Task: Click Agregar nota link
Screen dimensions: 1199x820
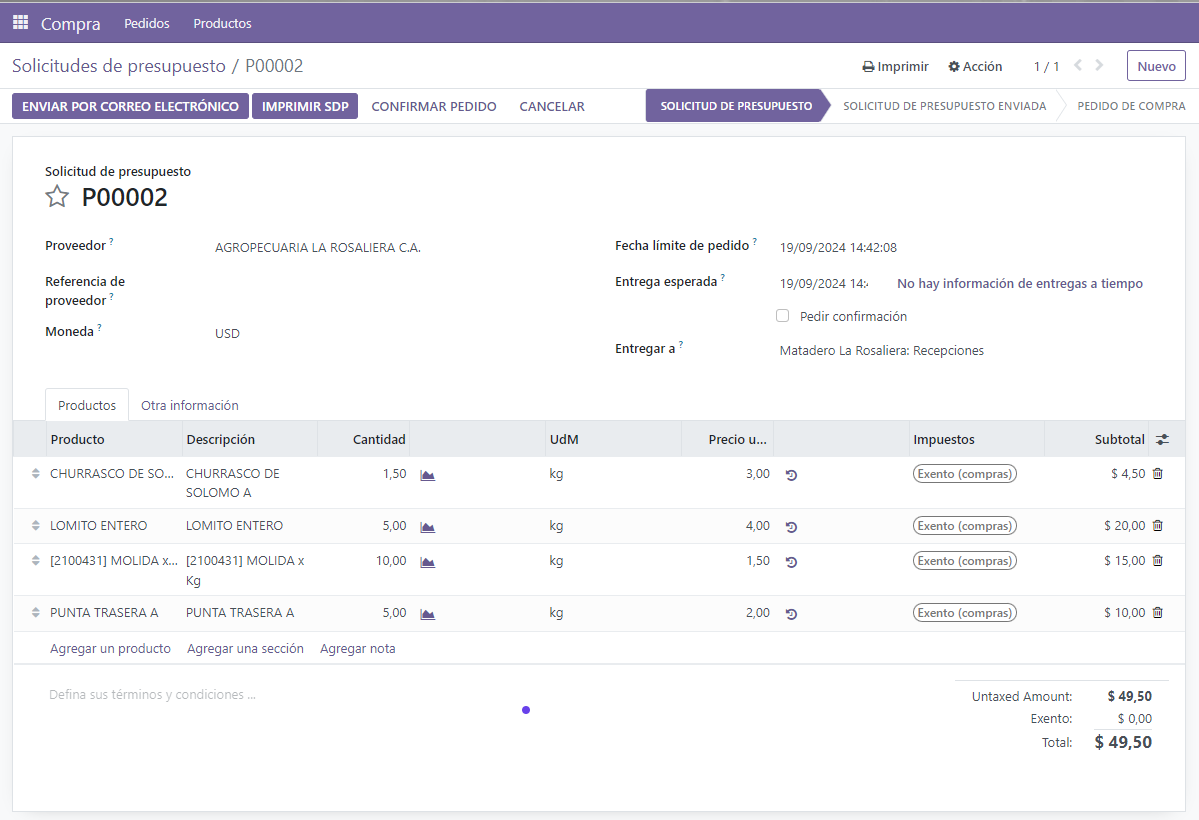Action: coord(358,649)
